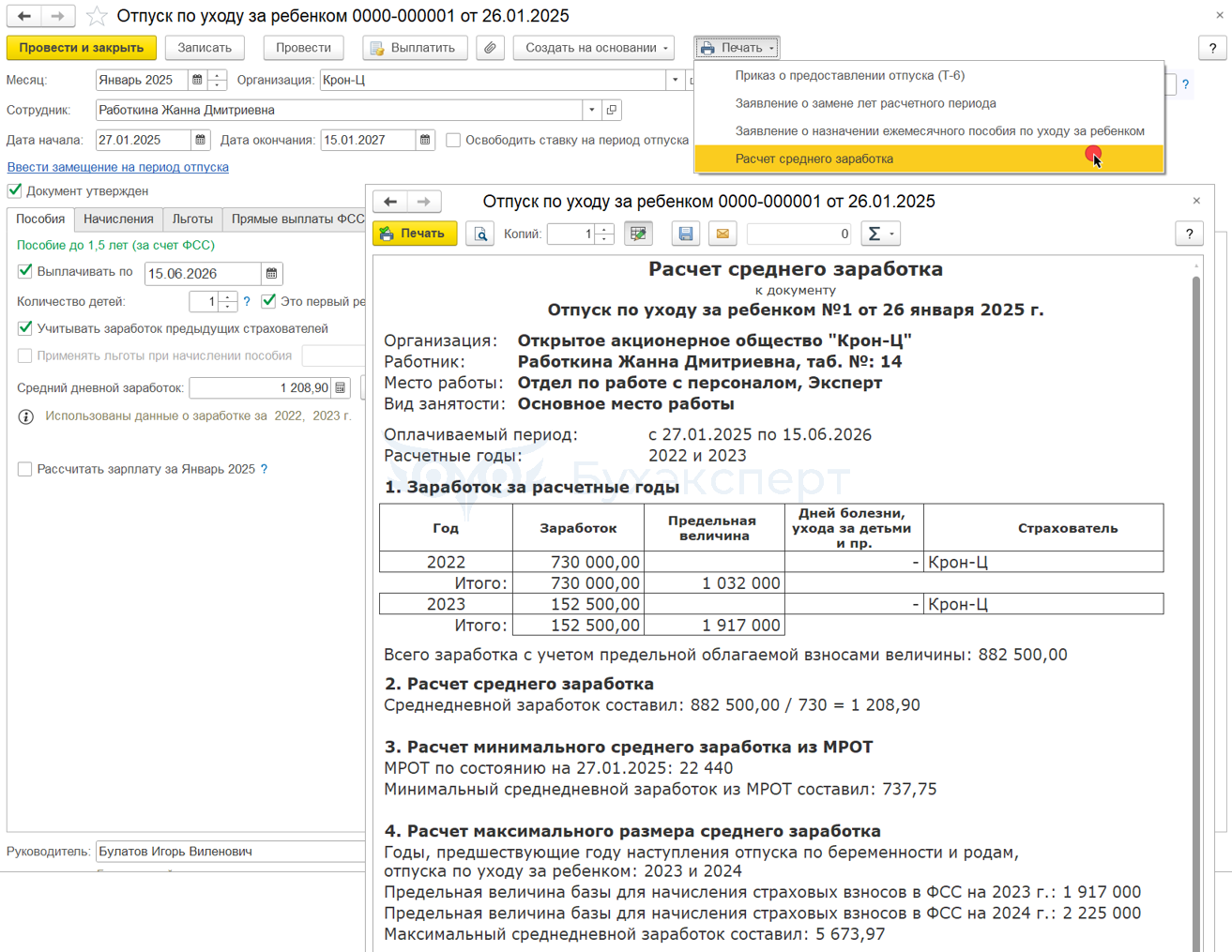The height and width of the screenshot is (952, 1232).
Task: Click cell 730 000,00 for 2022
Action: (x=579, y=563)
